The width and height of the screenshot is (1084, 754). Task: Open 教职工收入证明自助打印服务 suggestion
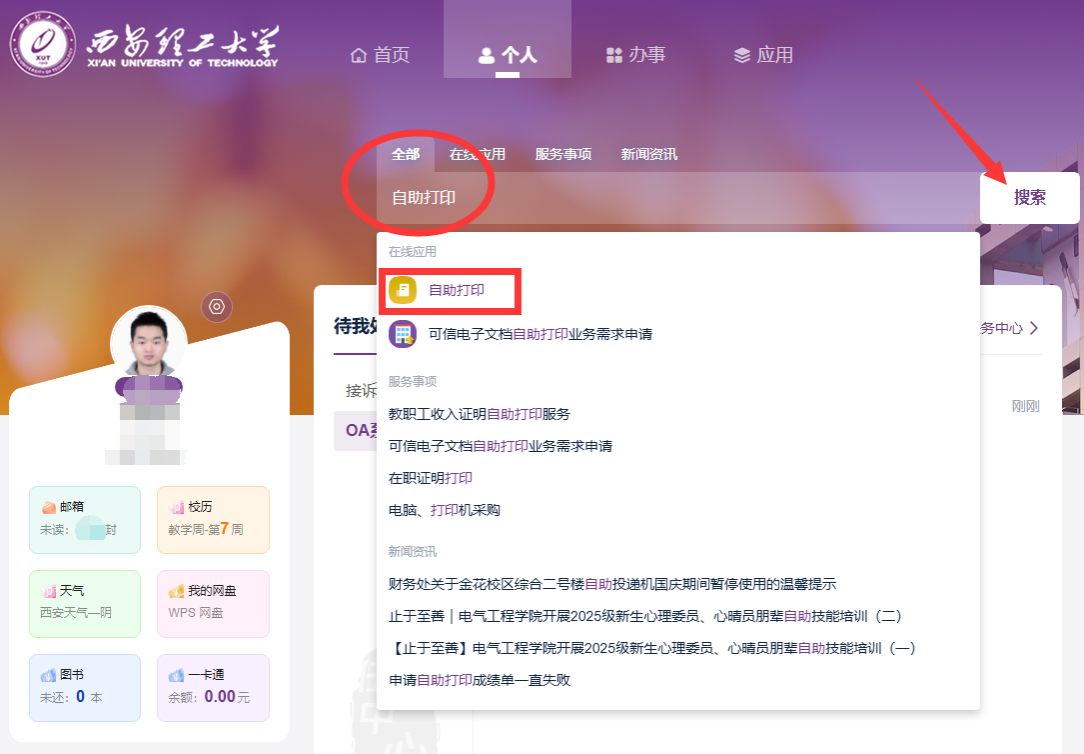[479, 413]
